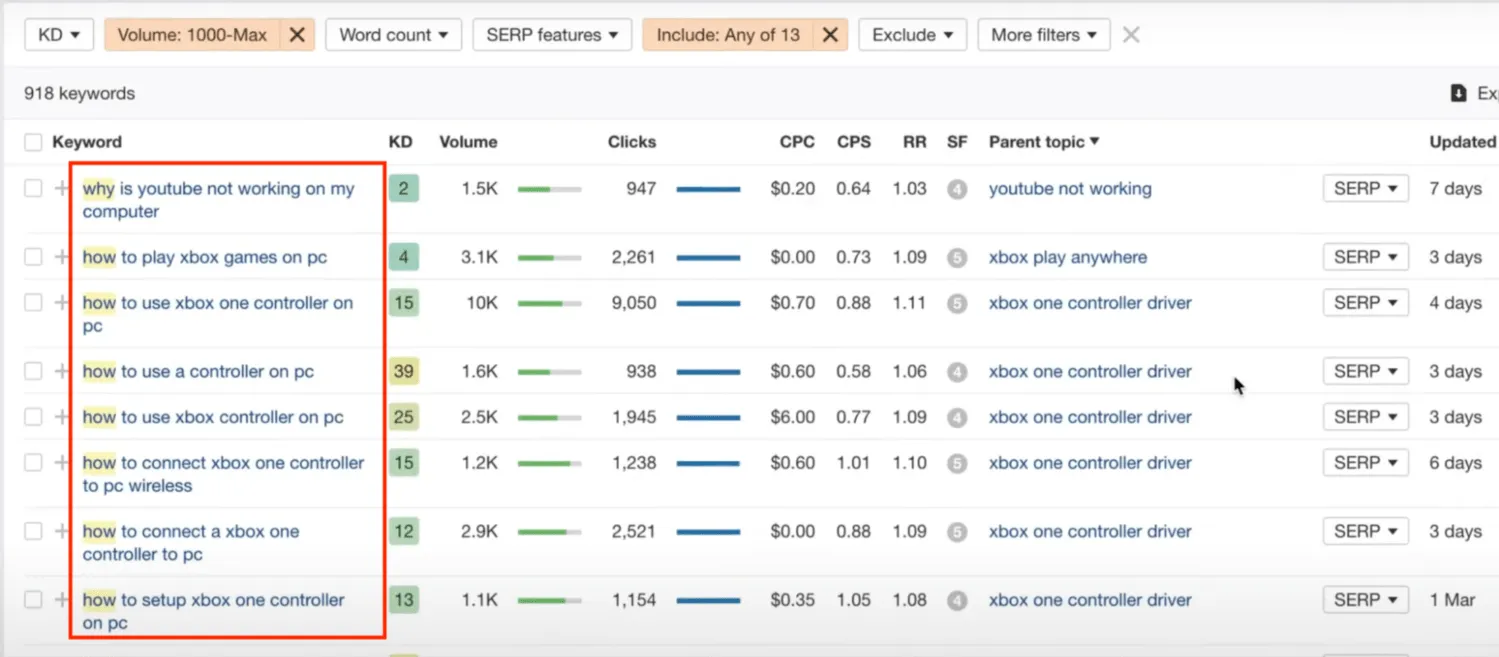The height and width of the screenshot is (657, 1499).
Task: Click the volume bar for 10K volume keyword
Action: pos(549,303)
